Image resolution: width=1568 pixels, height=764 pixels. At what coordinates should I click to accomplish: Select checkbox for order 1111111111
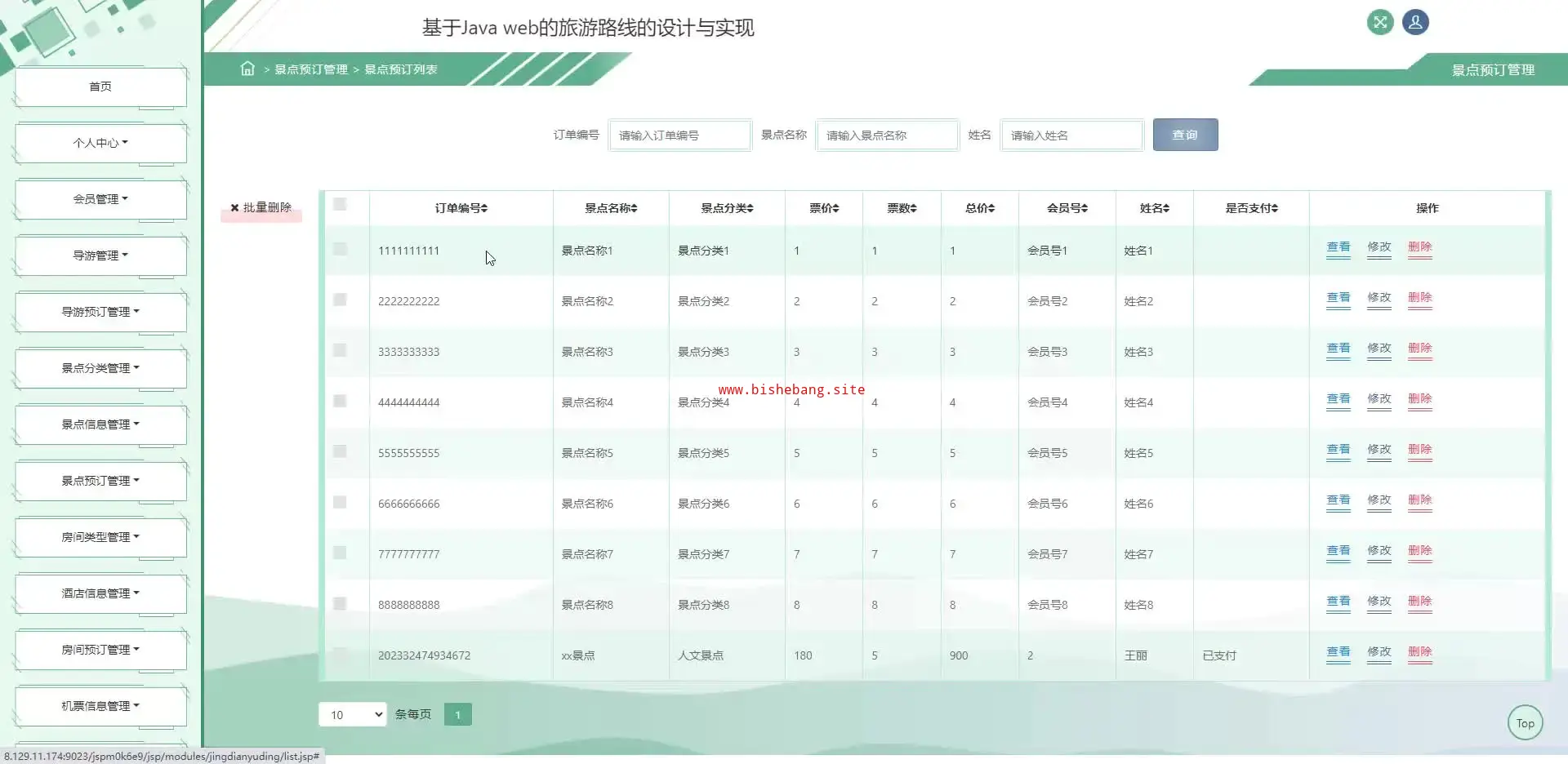[x=341, y=249]
